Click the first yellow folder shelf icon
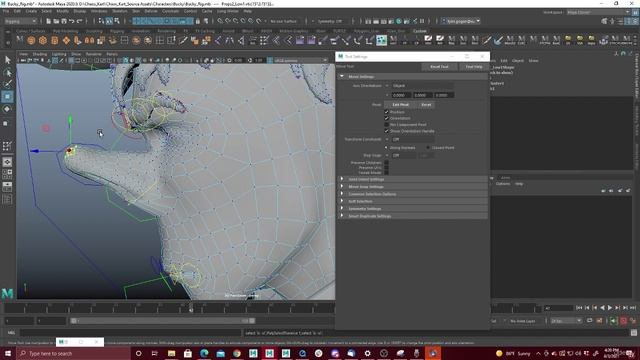The height and width of the screenshot is (360, 640). pos(568,40)
